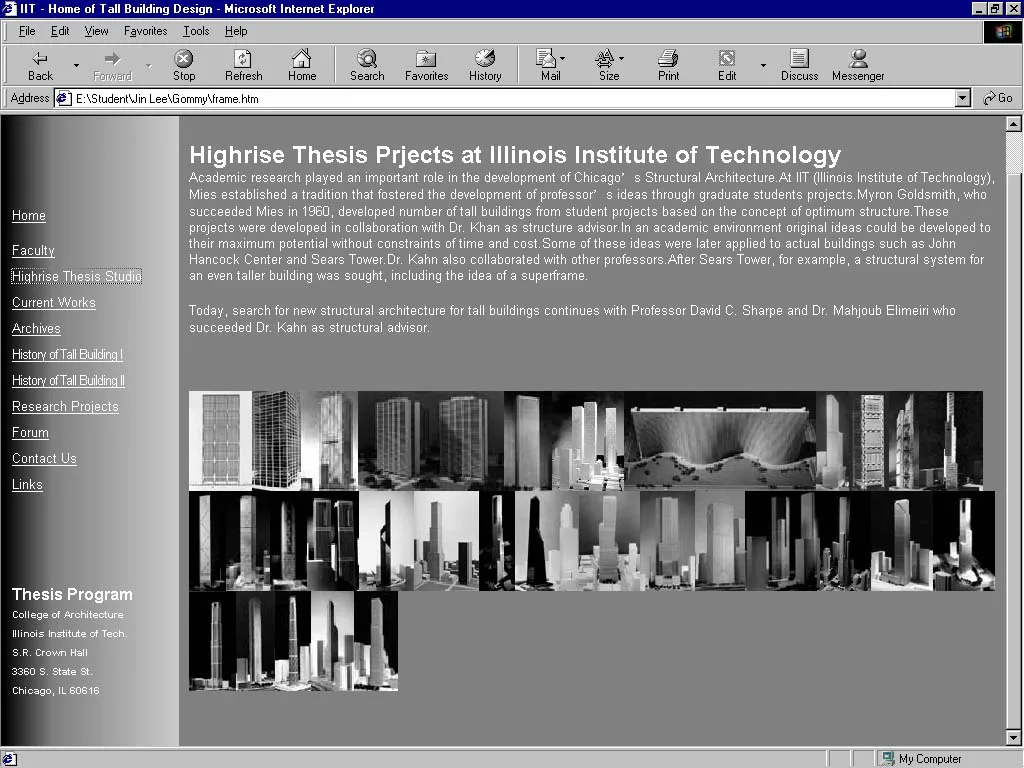Image resolution: width=1024 pixels, height=768 pixels.
Task: Follow the Links sidebar link
Action: click(x=27, y=485)
